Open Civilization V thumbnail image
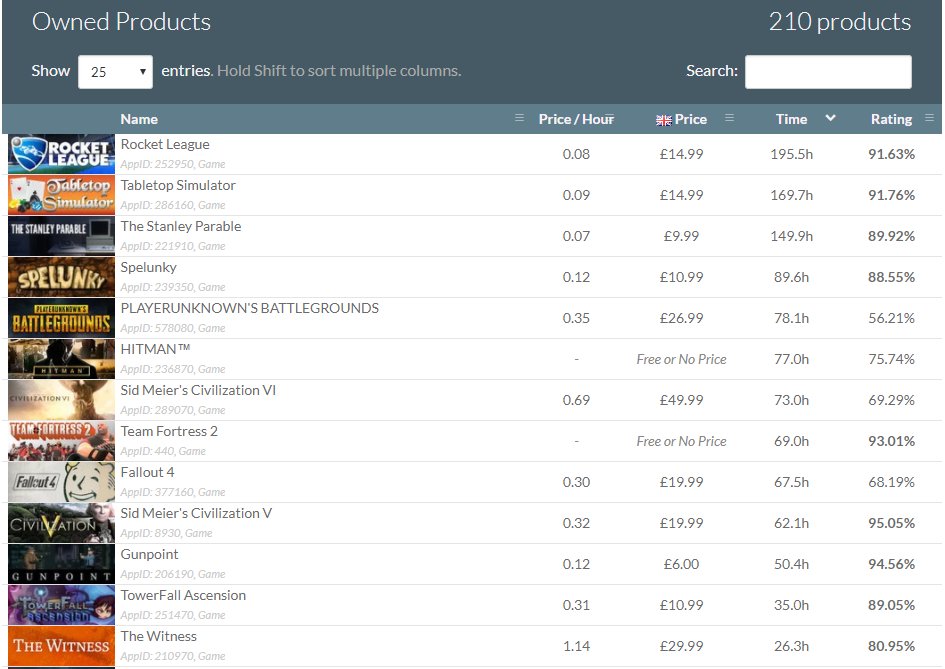Screen dimensions: 945x669 [61, 523]
